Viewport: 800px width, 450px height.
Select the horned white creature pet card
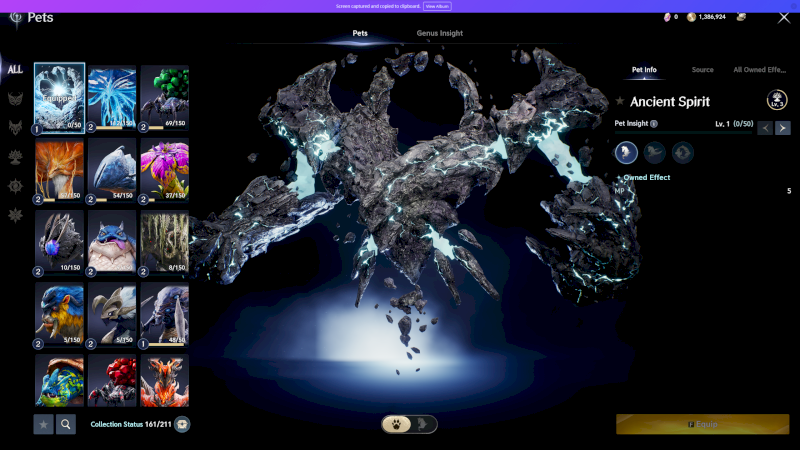[x=112, y=315]
